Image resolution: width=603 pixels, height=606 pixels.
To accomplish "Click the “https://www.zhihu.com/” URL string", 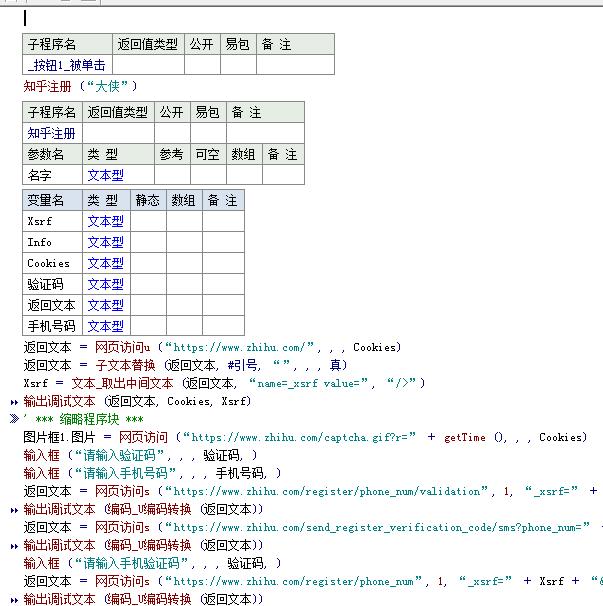I will tap(239, 347).
